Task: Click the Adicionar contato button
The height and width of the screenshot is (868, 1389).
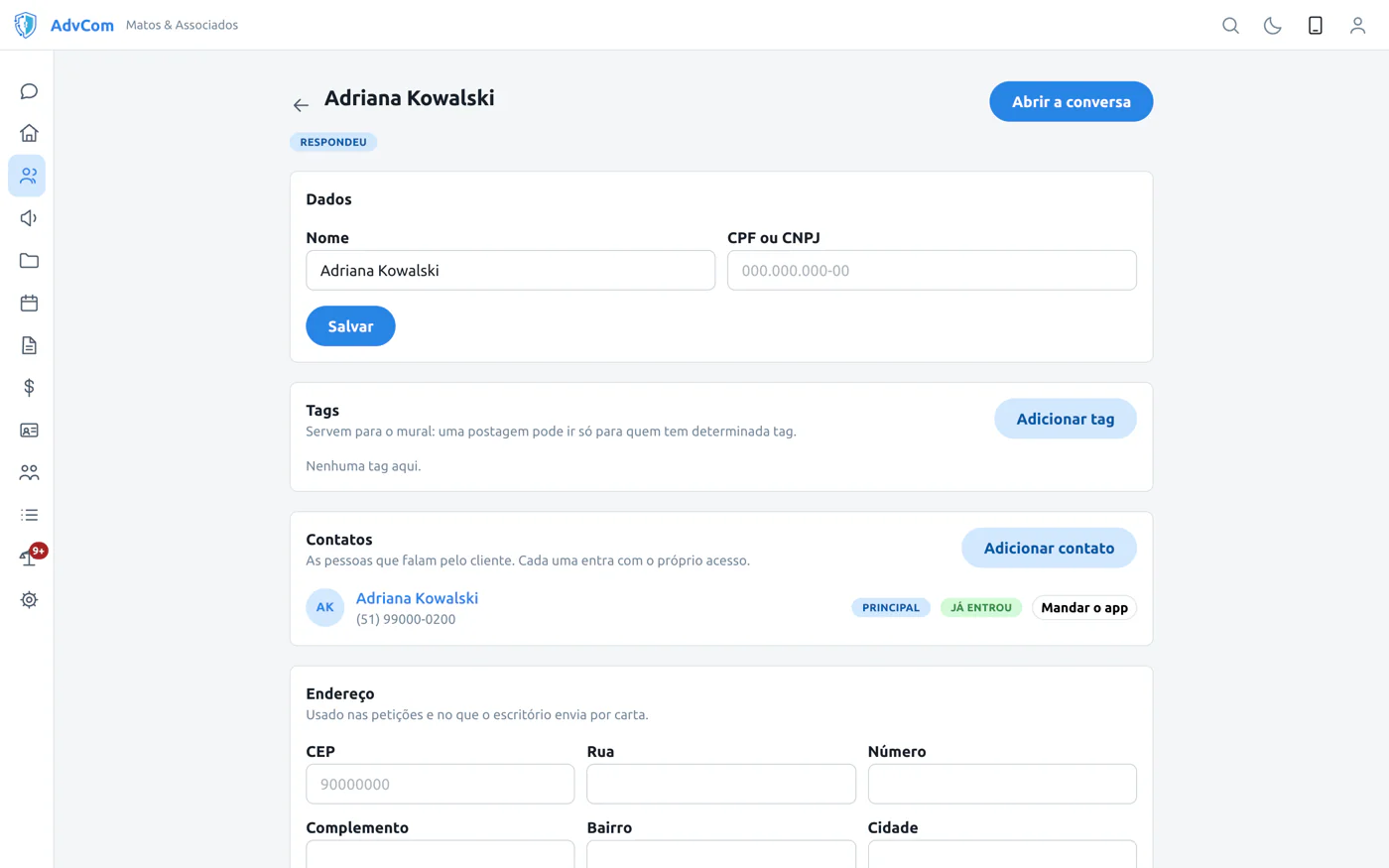Action: tap(1049, 548)
